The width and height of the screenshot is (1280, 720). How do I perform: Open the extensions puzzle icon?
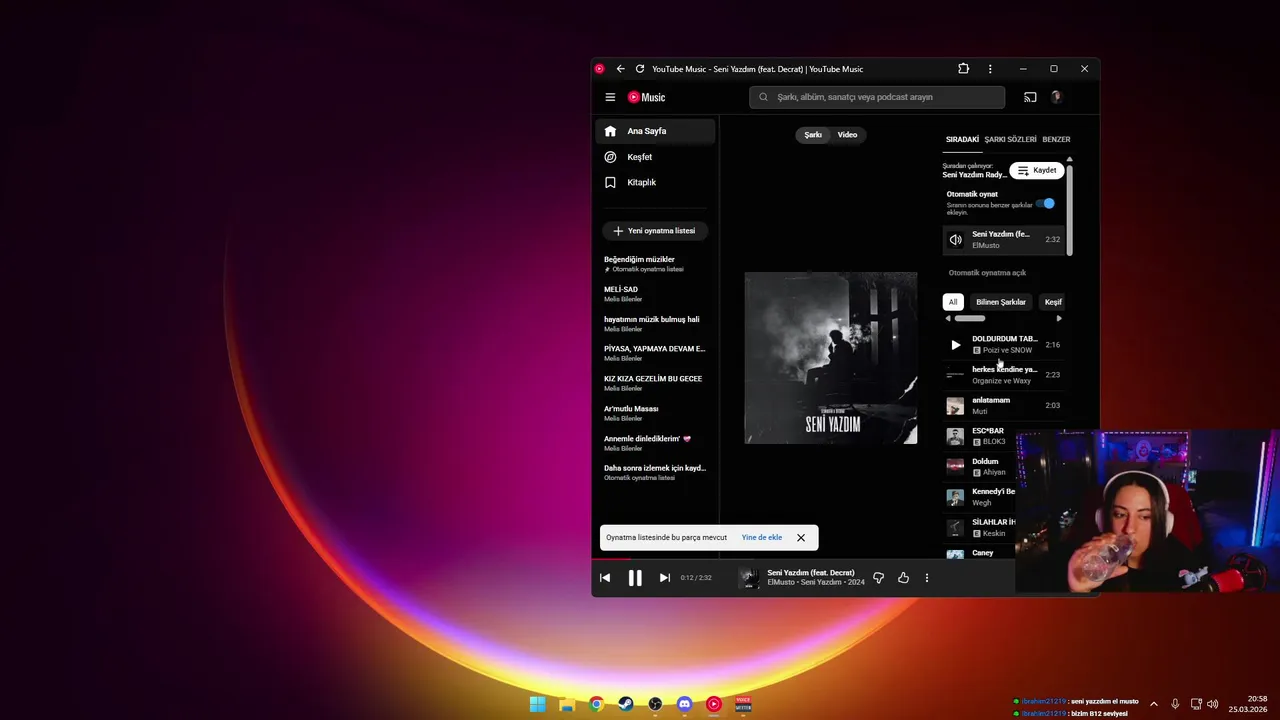964,69
